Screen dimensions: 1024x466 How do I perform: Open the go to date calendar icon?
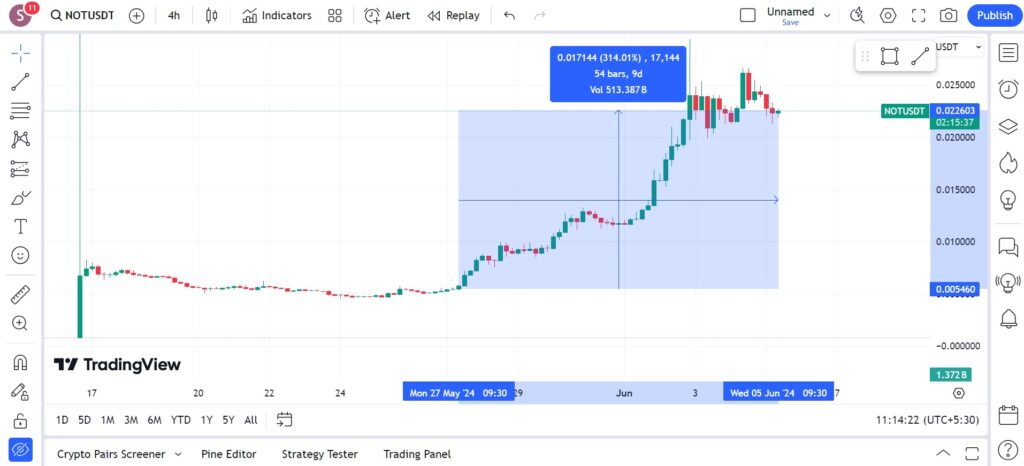pos(284,419)
